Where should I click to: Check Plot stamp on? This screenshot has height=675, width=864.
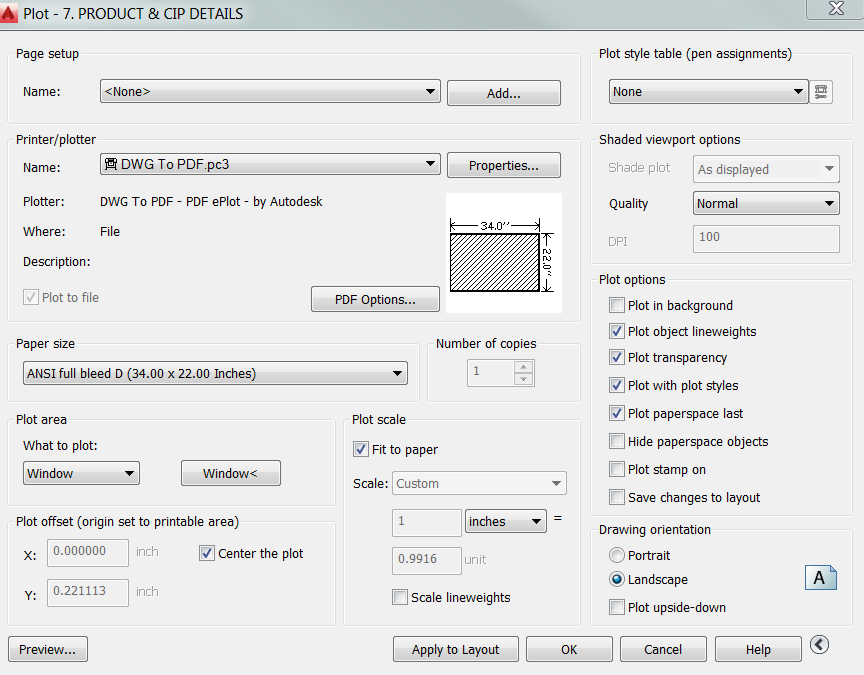(x=617, y=469)
